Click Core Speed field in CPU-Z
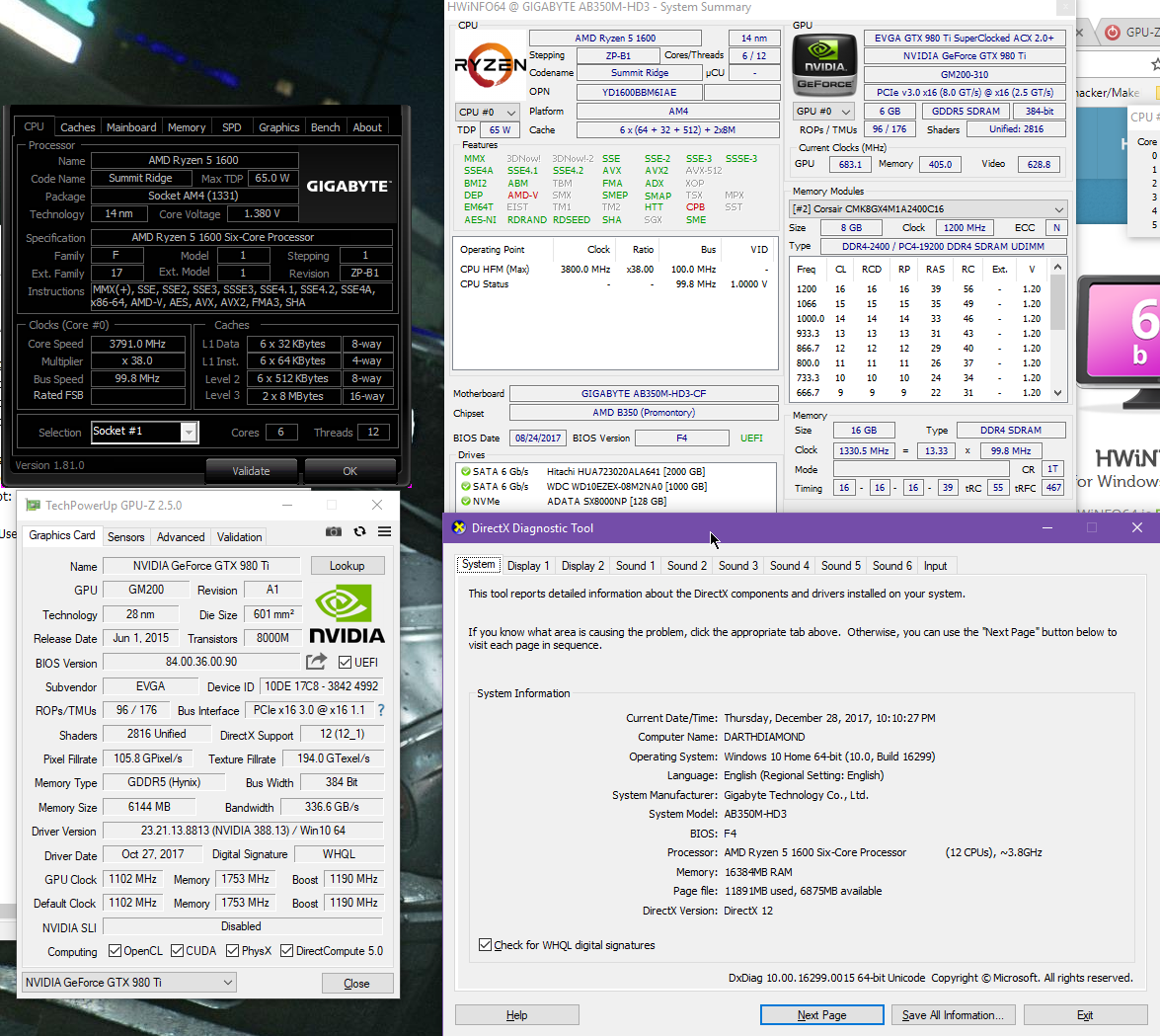Viewport: 1160px width, 1036px height. pos(137,344)
